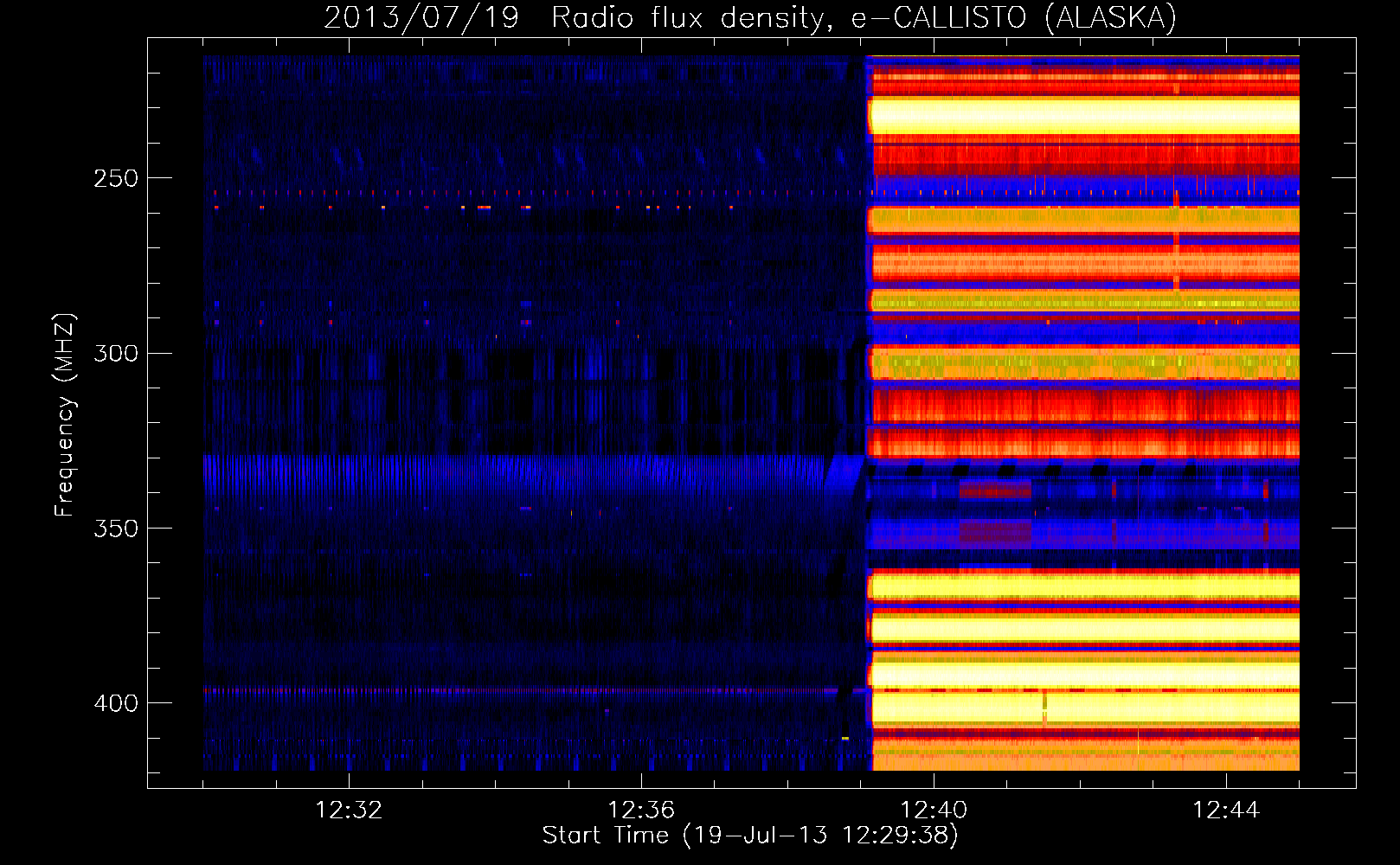Click the 12:40 time tick label
Viewport: 1400px width, 865px height.
pyautogui.click(x=934, y=811)
